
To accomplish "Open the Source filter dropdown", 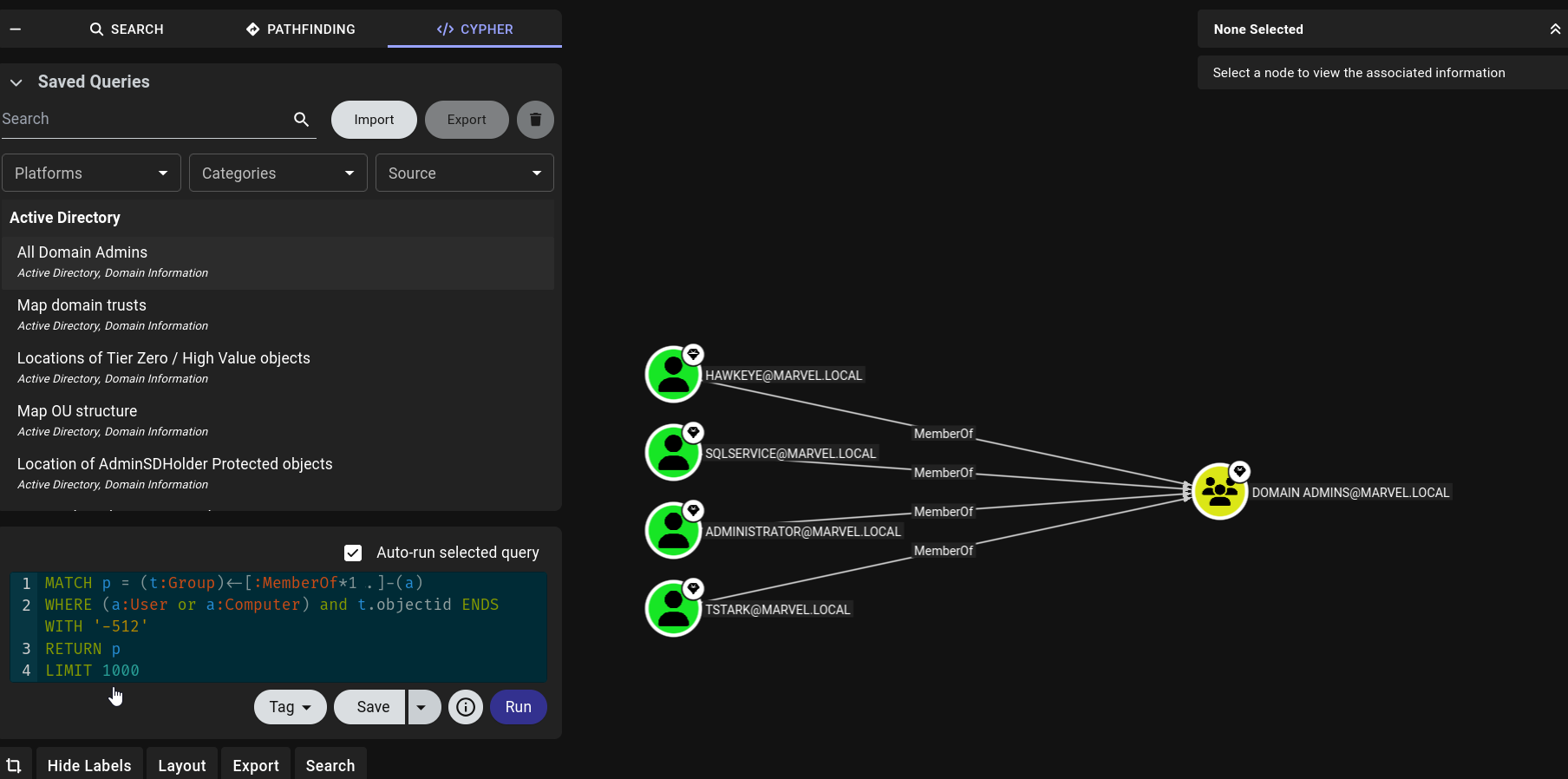I will point(465,173).
